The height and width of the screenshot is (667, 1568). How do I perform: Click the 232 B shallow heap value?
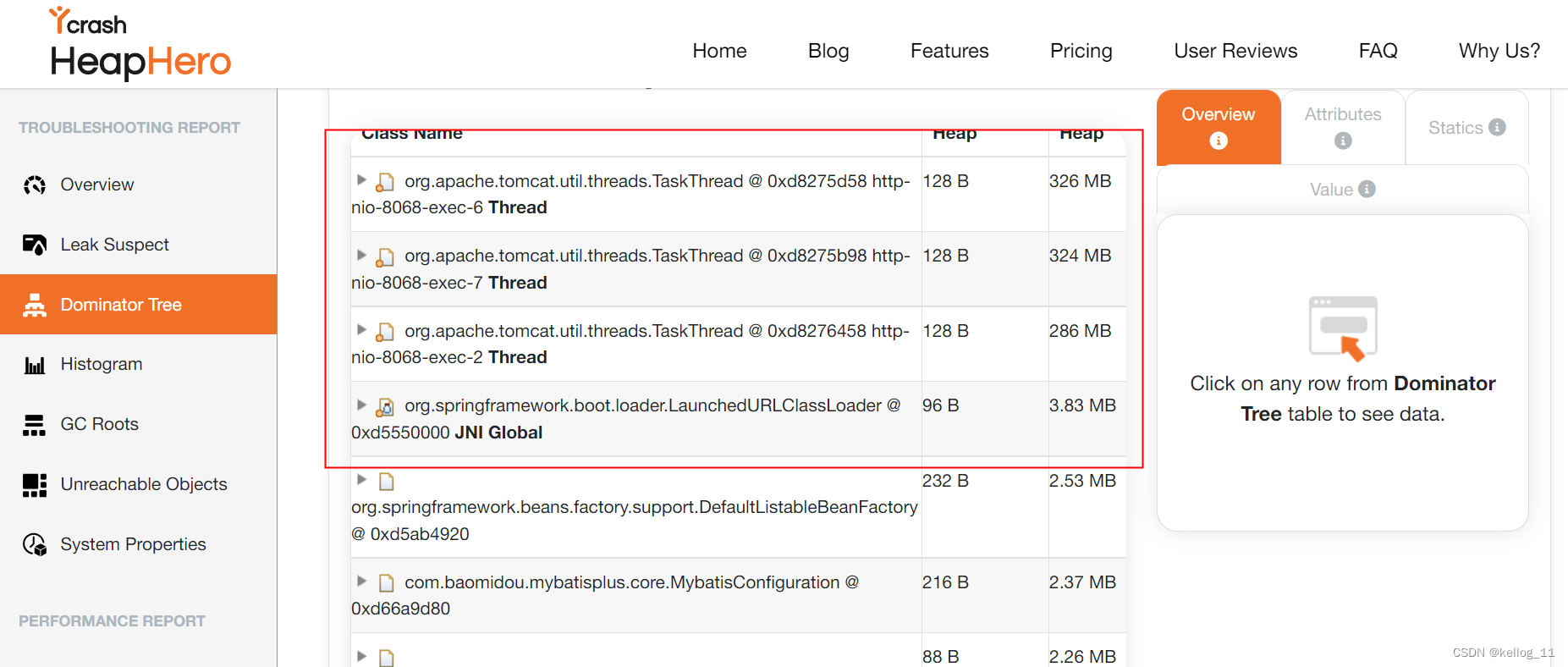point(945,481)
